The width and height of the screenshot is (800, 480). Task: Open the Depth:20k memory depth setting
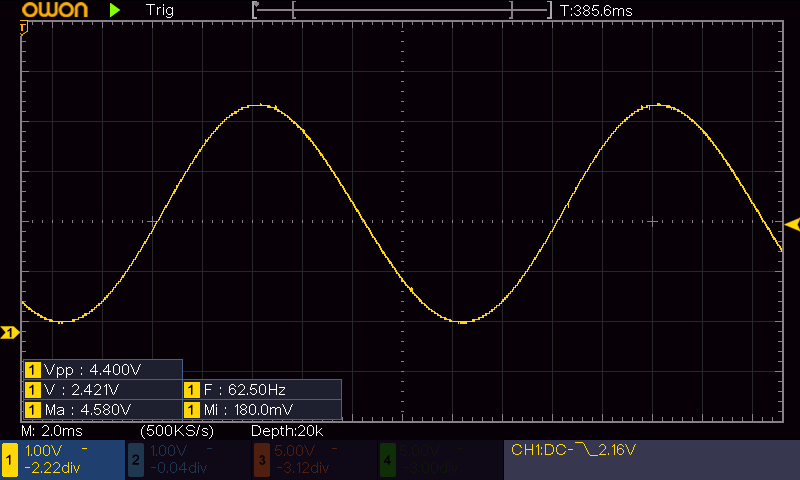(285, 431)
